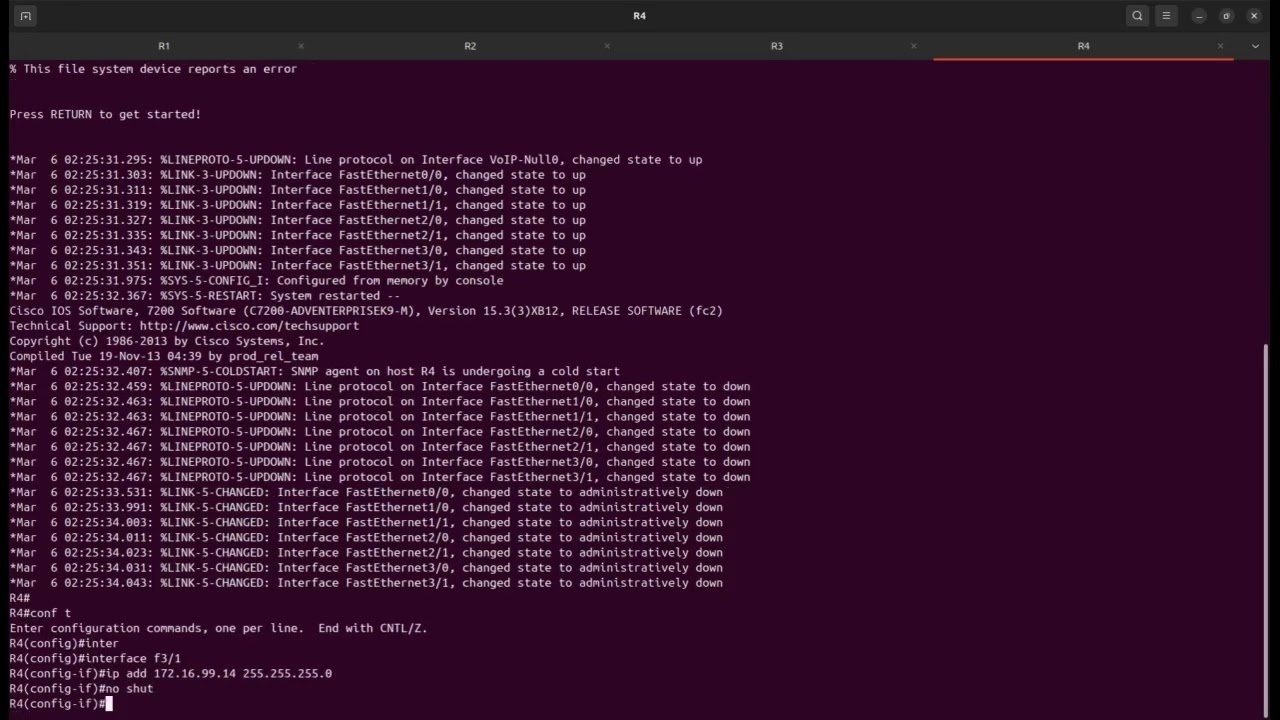Click the 'R4#conf t' command line
The height and width of the screenshot is (720, 1280).
click(40, 613)
